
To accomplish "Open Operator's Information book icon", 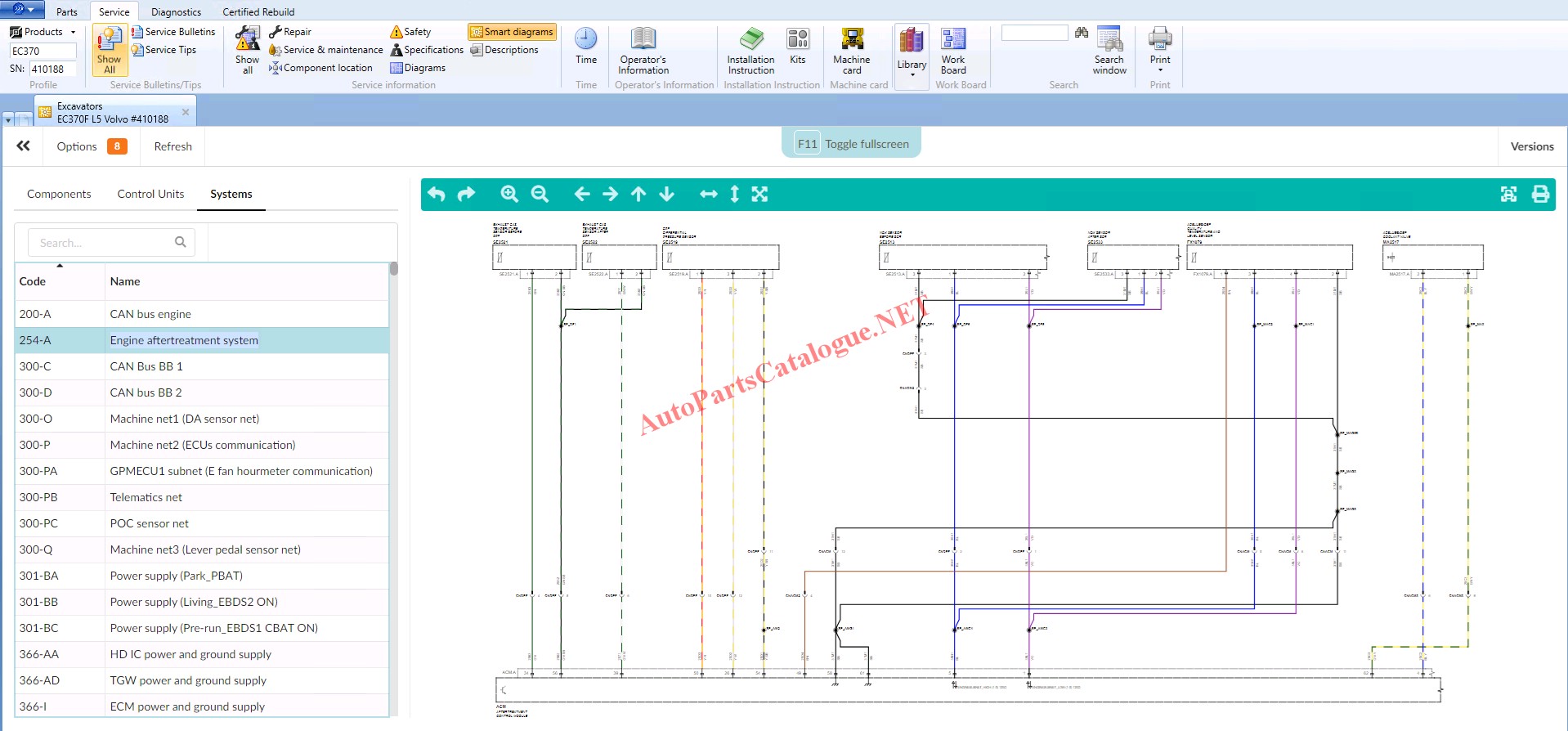I will (643, 51).
